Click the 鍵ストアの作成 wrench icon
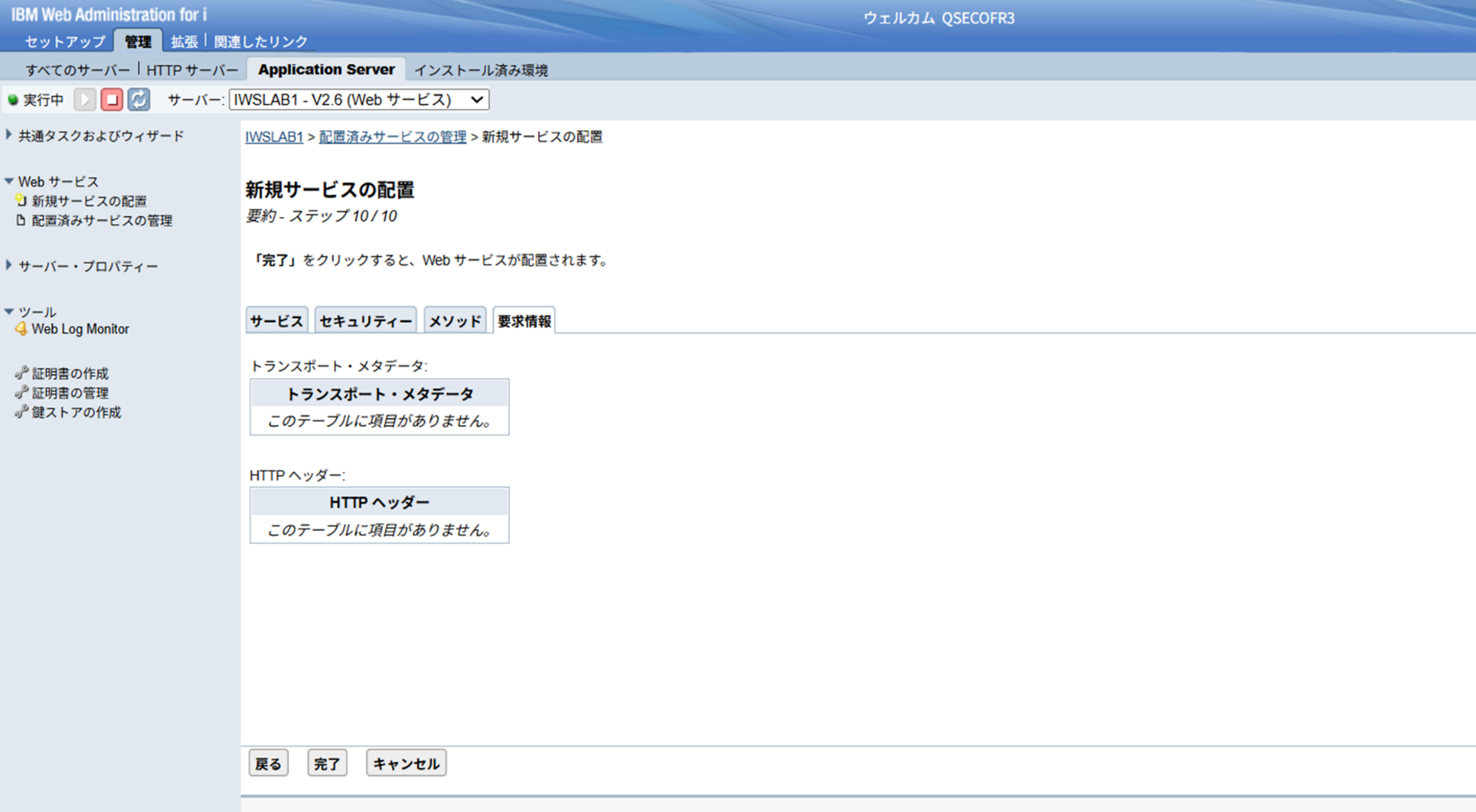 (x=21, y=412)
